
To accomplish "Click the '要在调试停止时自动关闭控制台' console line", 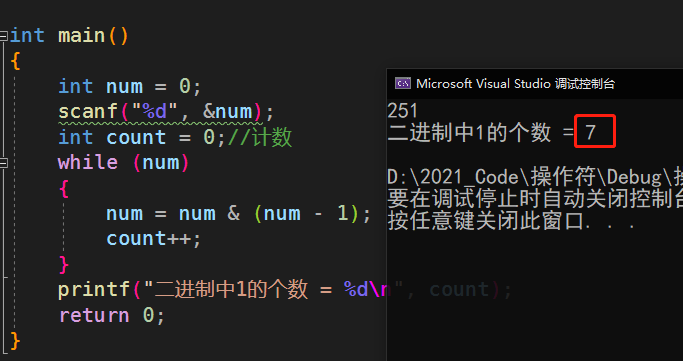I will (x=535, y=200).
